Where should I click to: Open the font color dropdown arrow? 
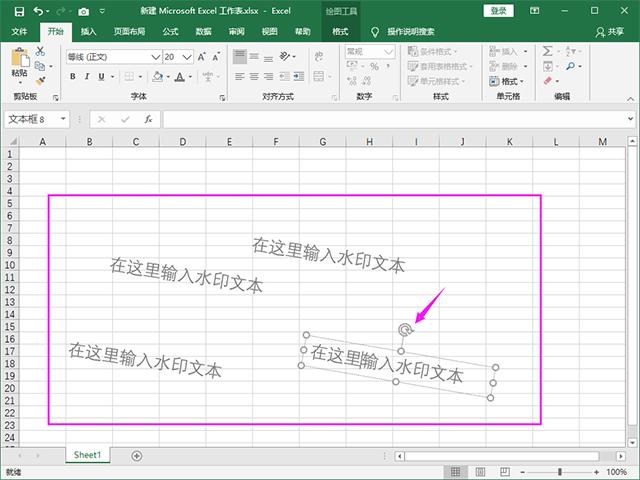(190, 77)
